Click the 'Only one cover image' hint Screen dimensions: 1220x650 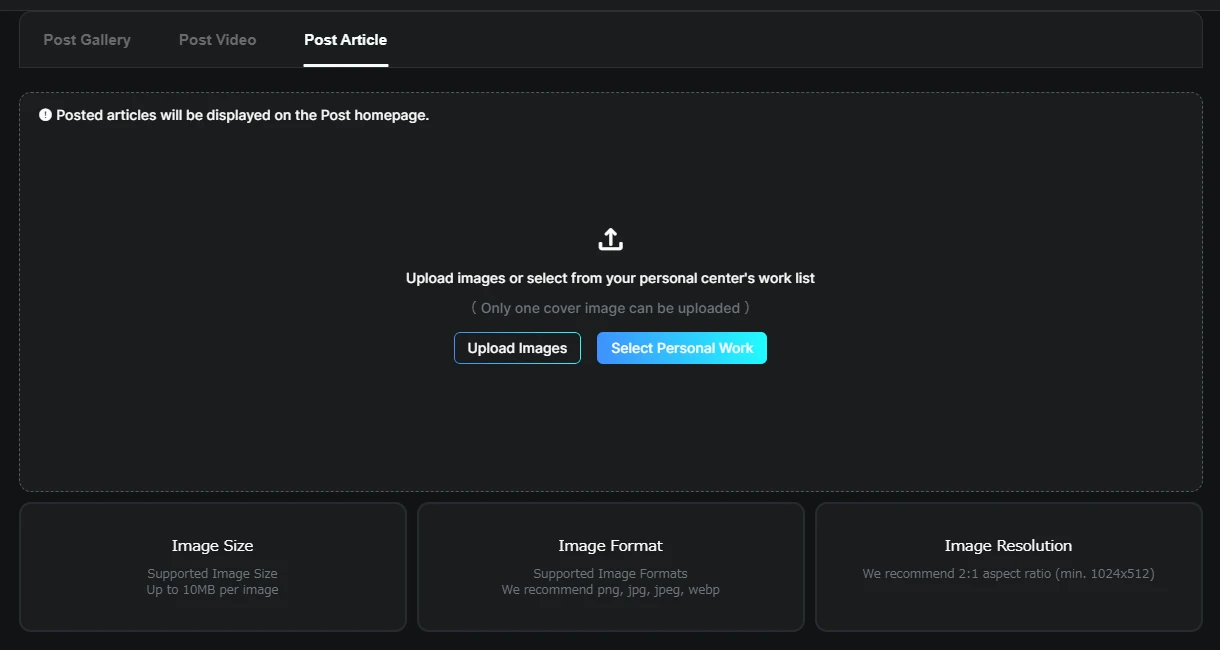click(x=610, y=308)
